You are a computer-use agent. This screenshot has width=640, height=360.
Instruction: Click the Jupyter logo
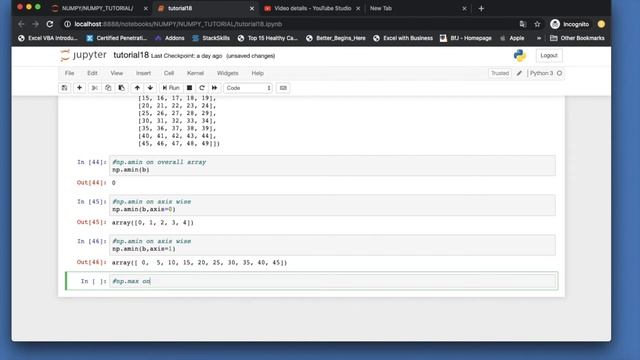click(83, 55)
